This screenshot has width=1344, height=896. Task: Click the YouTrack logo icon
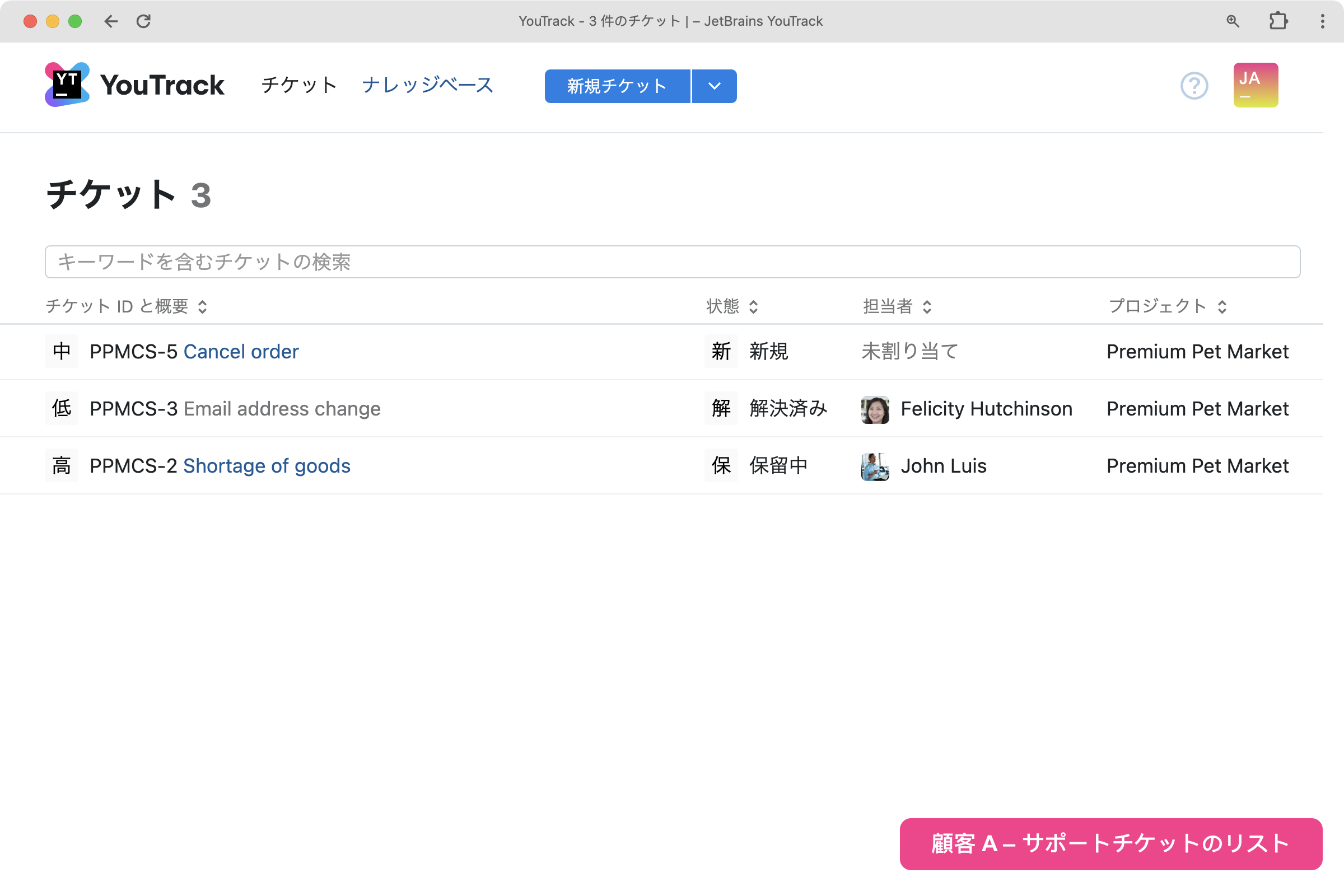coord(67,85)
